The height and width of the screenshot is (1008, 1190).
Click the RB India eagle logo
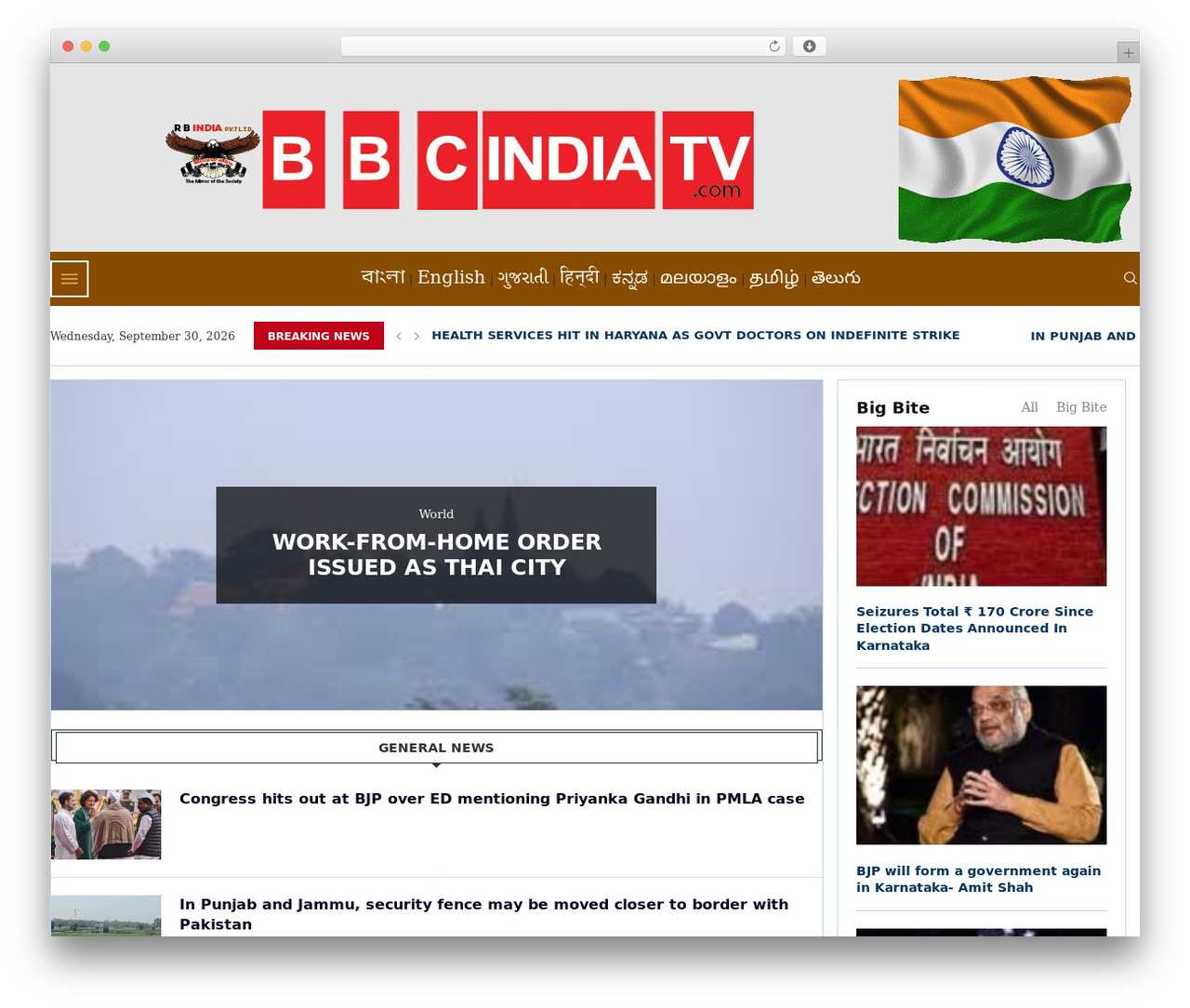click(213, 153)
